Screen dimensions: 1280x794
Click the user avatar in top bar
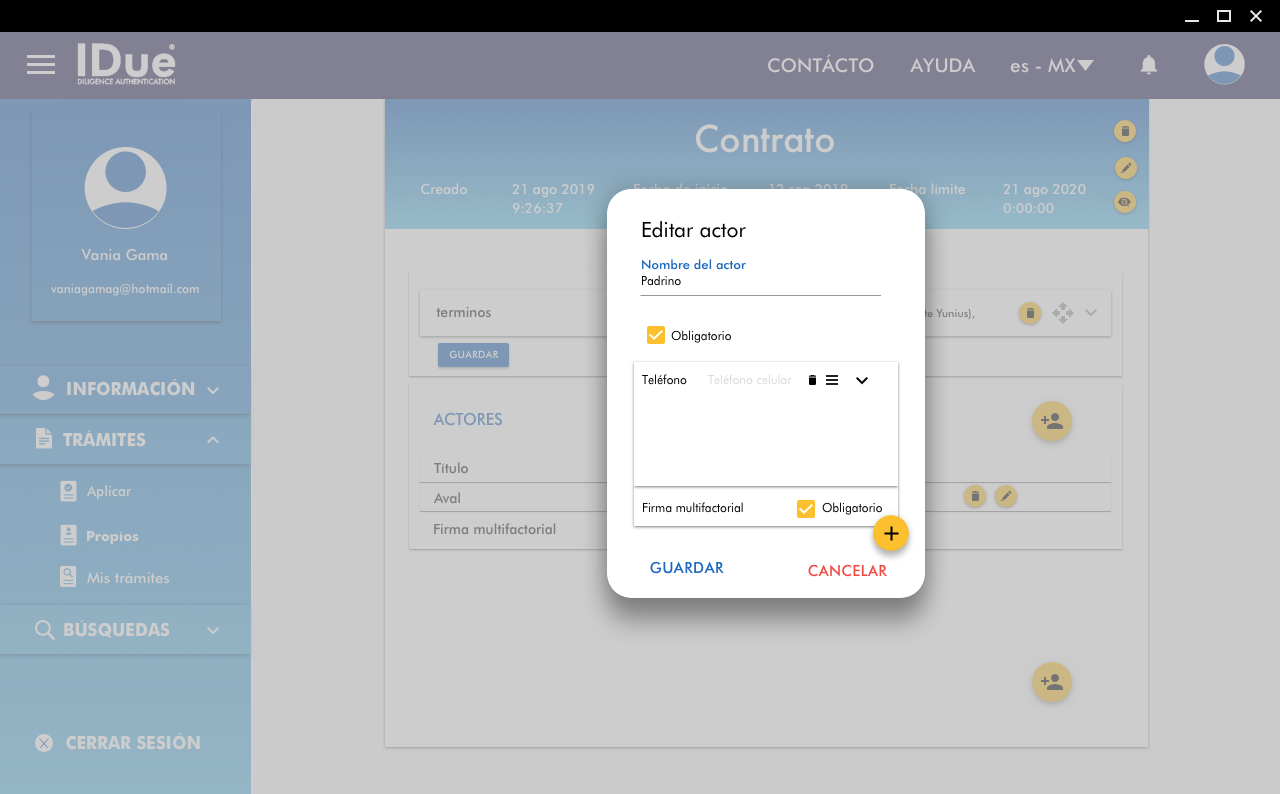tap(1224, 65)
